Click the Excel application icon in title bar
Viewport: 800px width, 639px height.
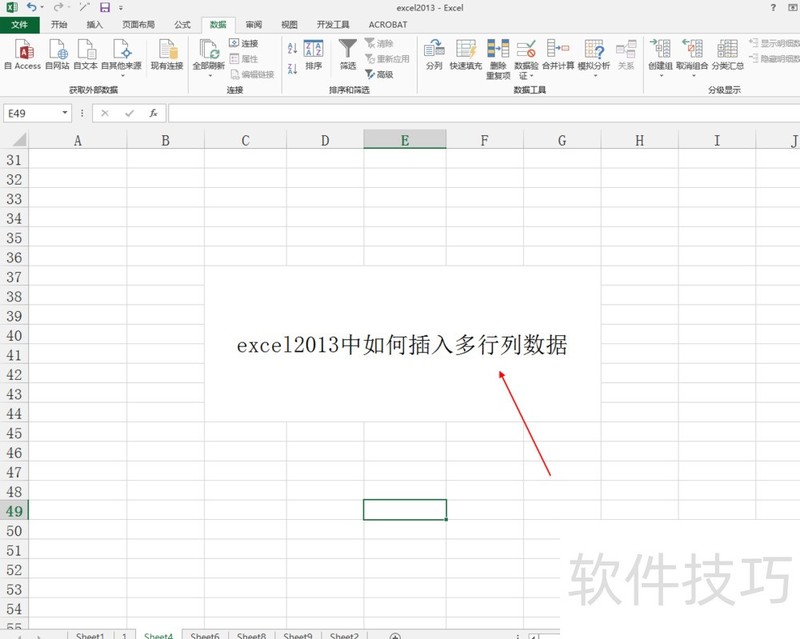[x=11, y=7]
